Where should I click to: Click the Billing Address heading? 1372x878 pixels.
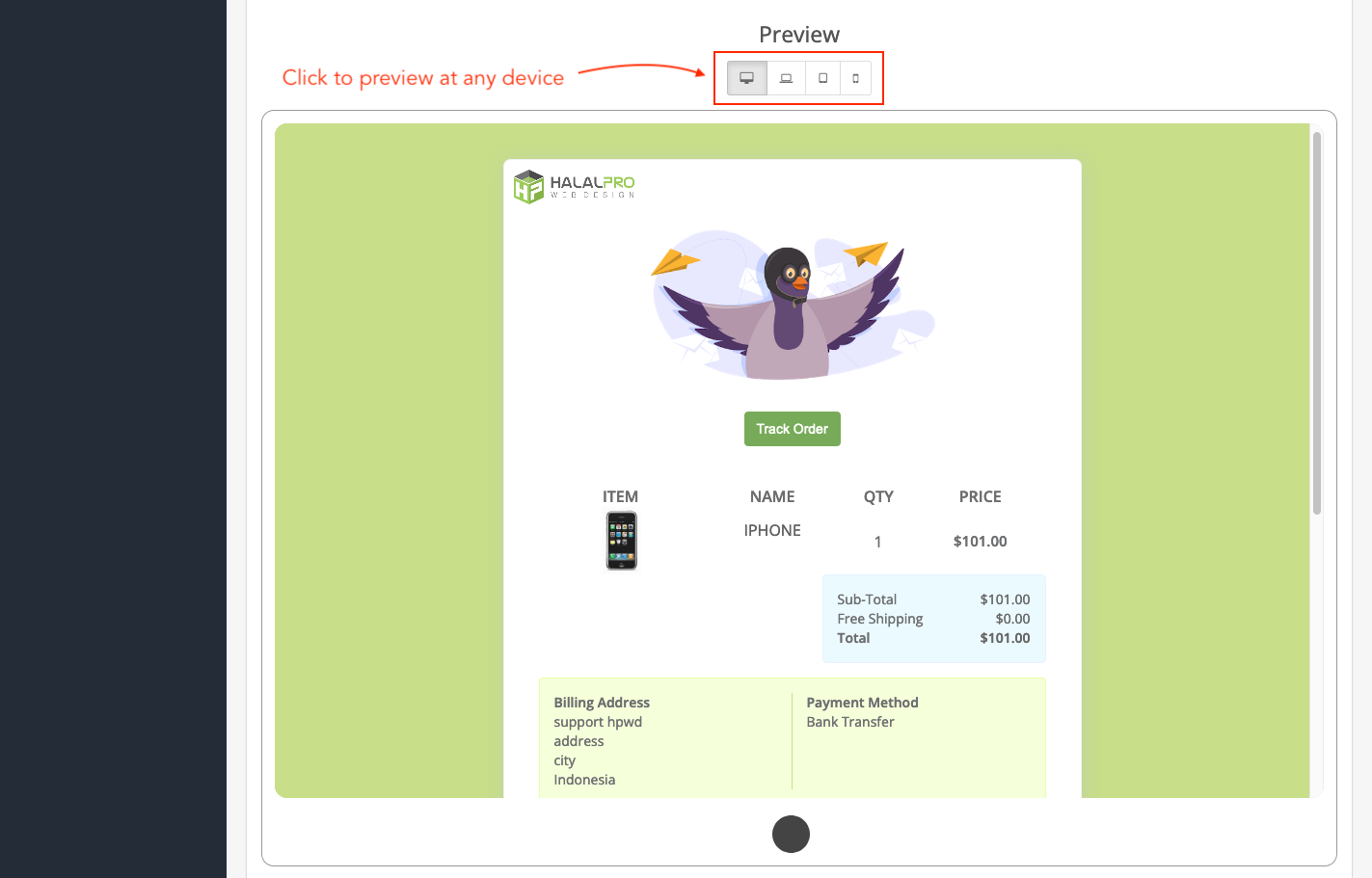click(602, 703)
